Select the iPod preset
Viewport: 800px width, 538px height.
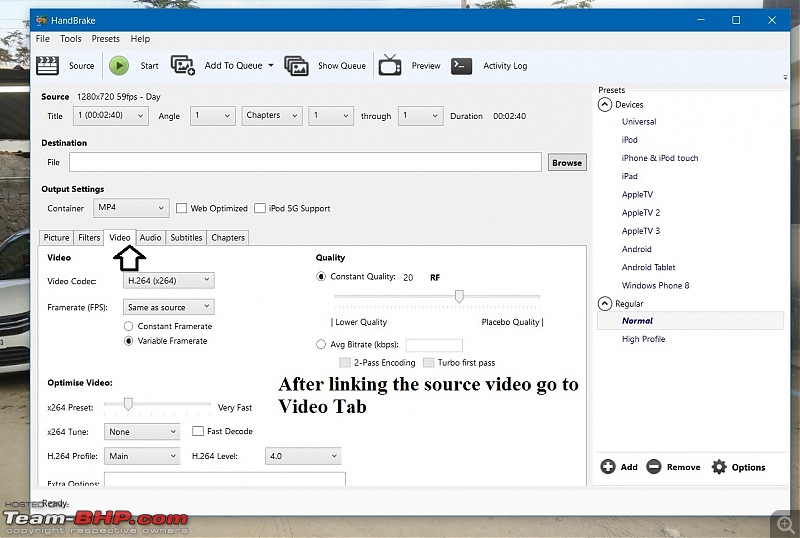pyautogui.click(x=630, y=139)
